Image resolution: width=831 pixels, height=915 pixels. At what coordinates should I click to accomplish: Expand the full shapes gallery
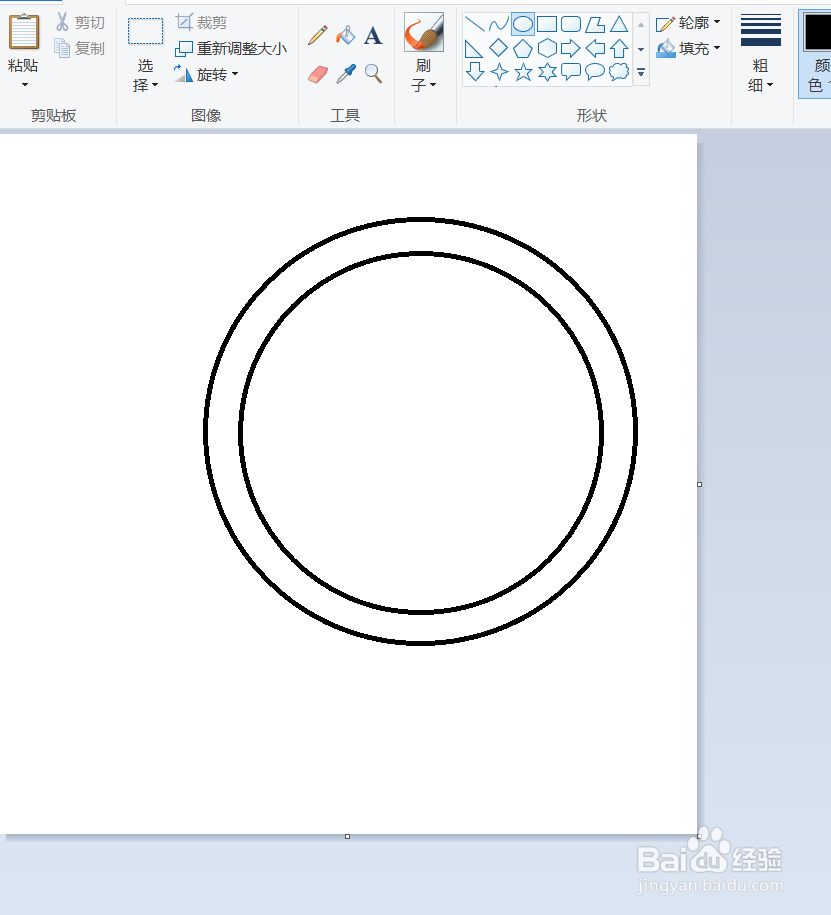click(x=641, y=72)
